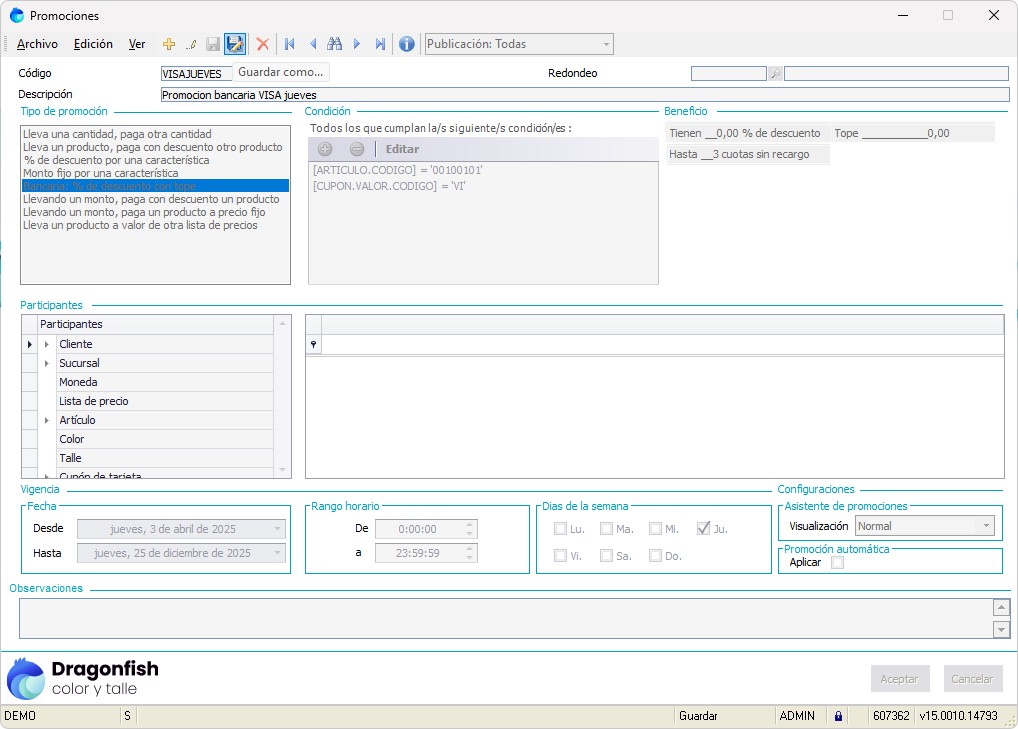
Task: Click the red X delete icon
Action: (x=263, y=44)
